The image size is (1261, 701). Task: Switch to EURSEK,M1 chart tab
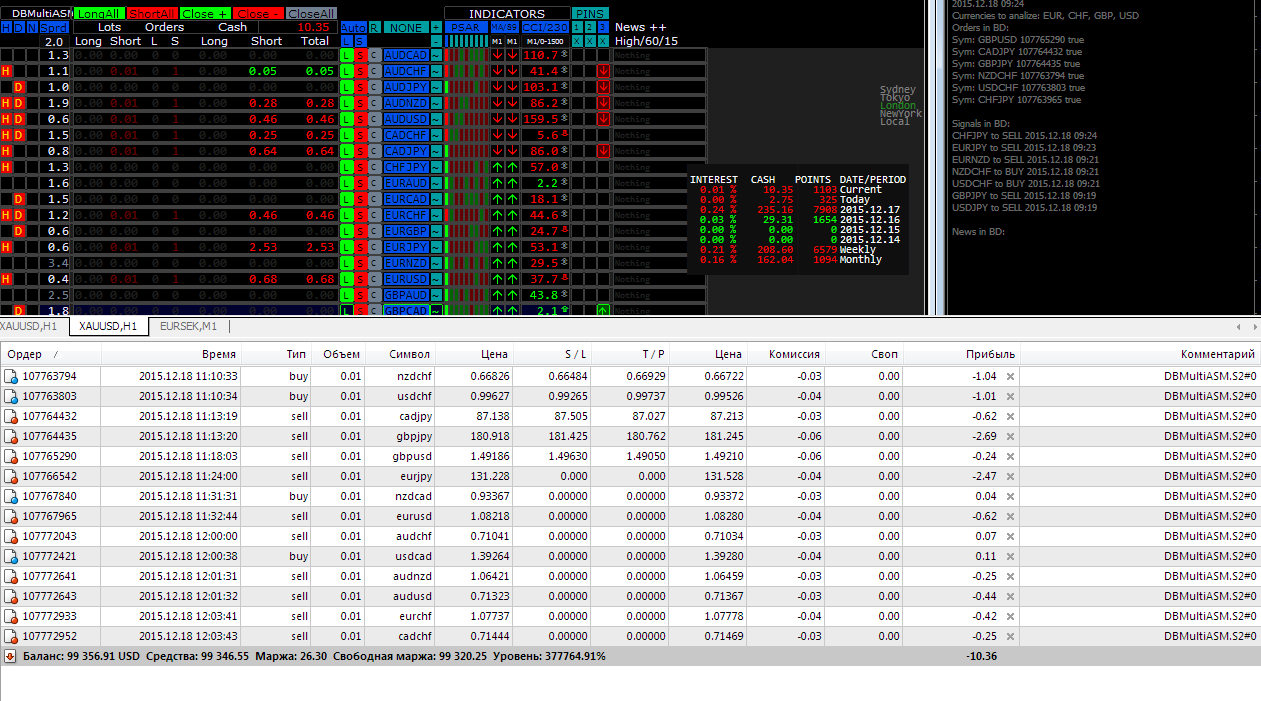pyautogui.click(x=188, y=326)
